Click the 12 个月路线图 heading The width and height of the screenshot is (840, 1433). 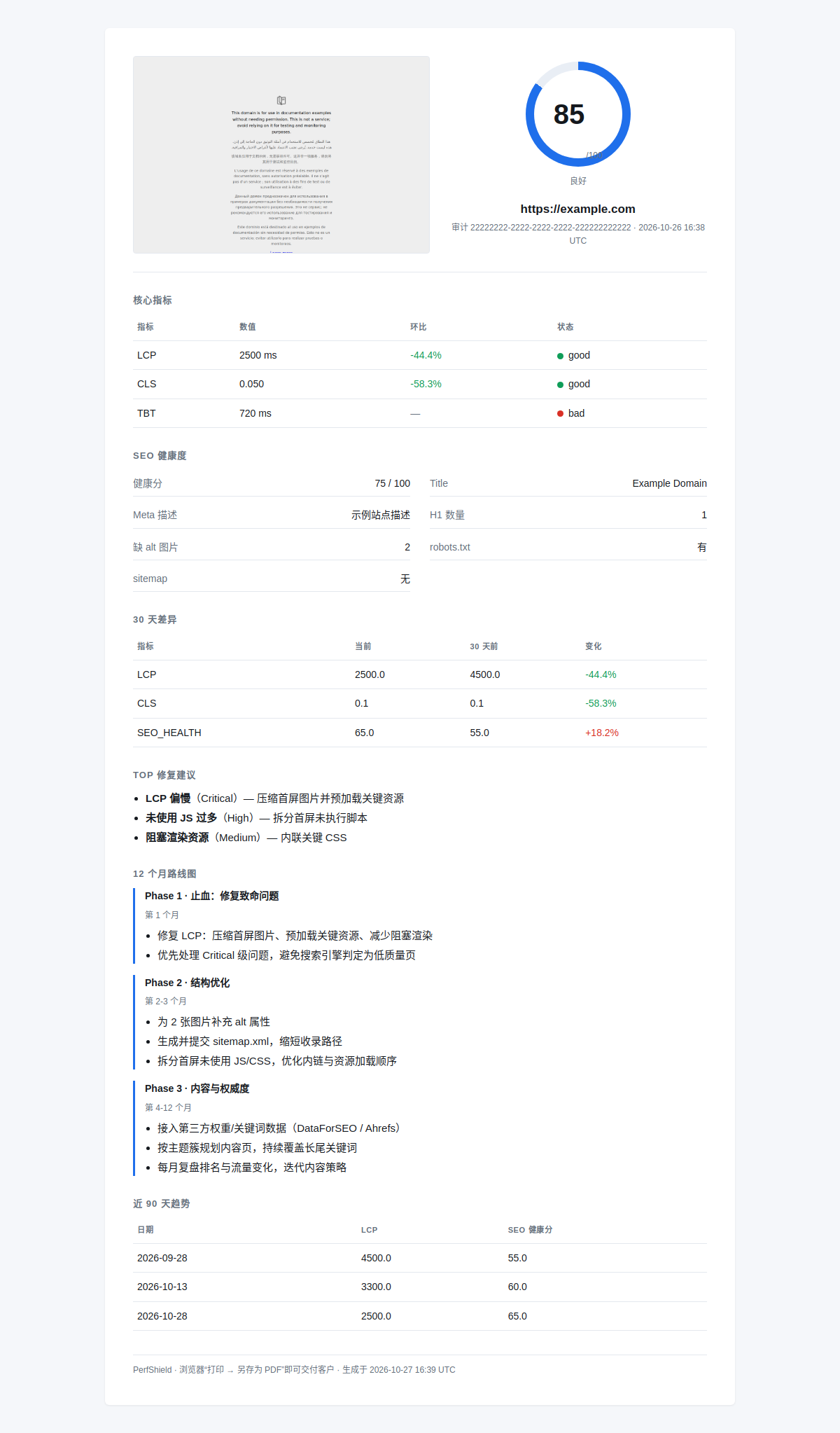(164, 873)
